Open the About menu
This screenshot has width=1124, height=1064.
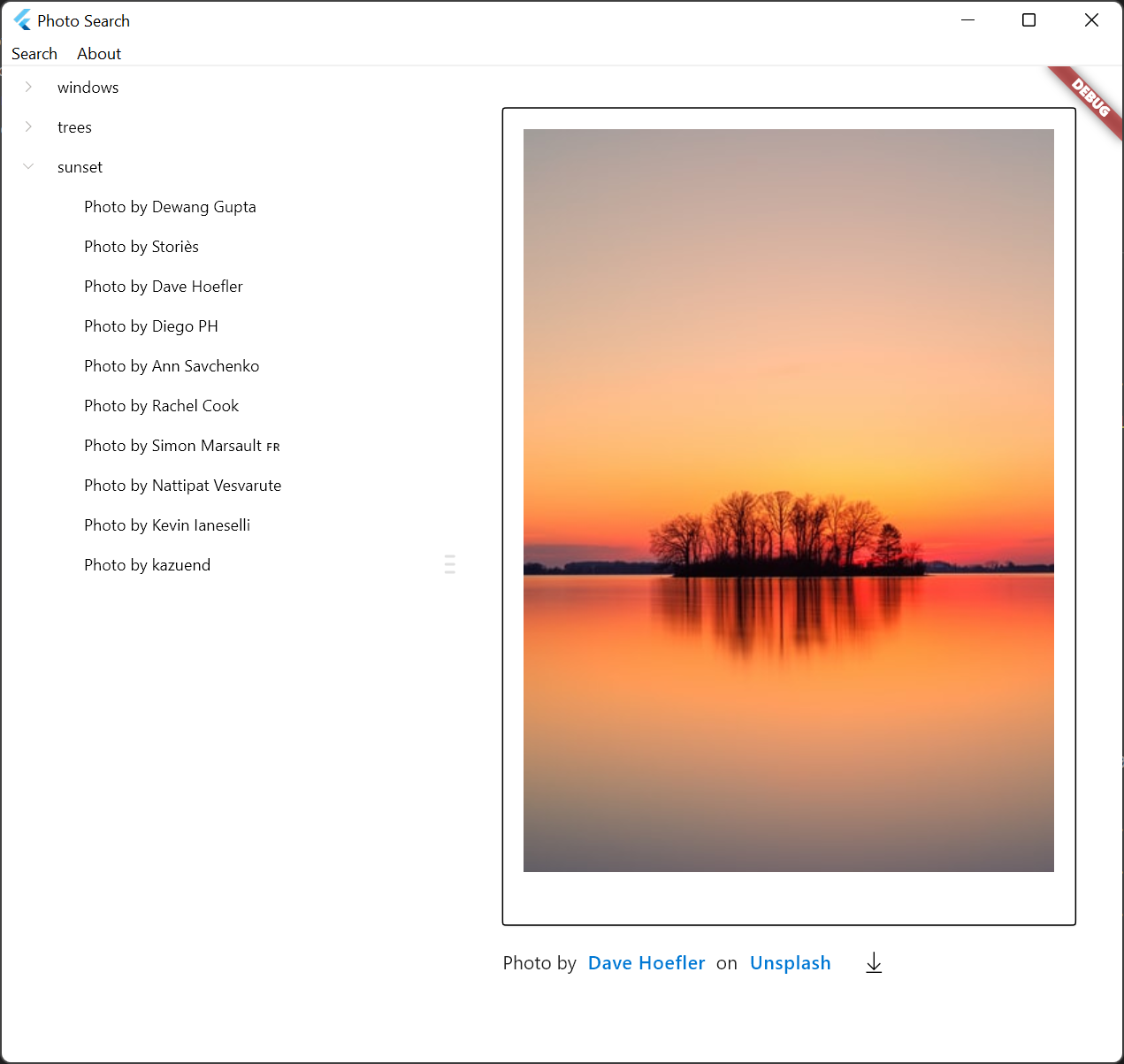coord(99,54)
